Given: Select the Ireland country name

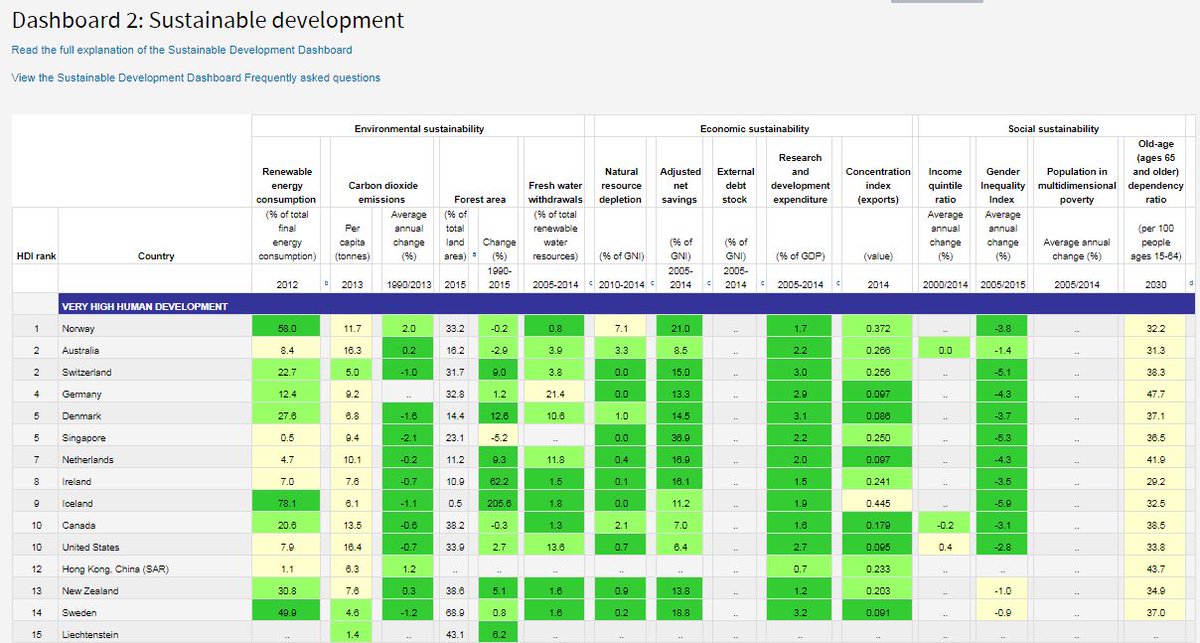Looking at the screenshot, I should coord(78,482).
